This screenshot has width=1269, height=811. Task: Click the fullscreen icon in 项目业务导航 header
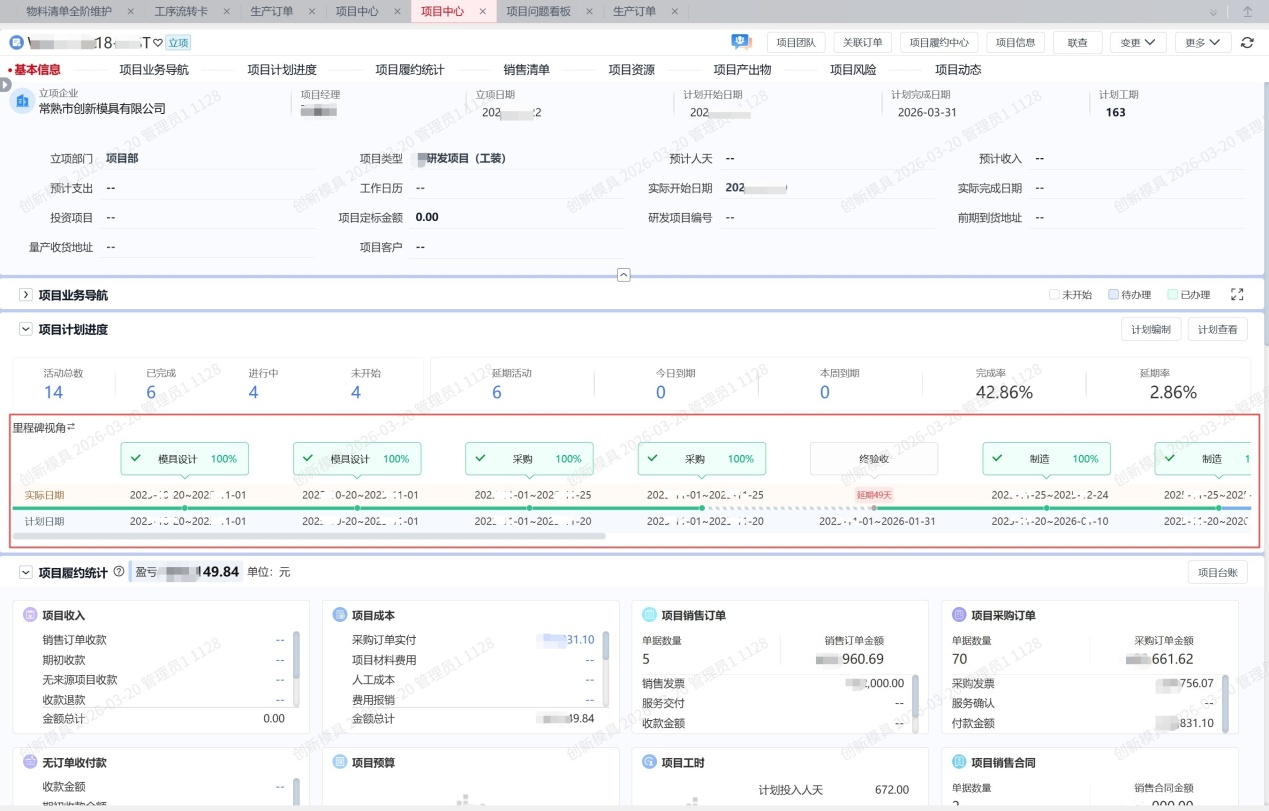point(1237,295)
